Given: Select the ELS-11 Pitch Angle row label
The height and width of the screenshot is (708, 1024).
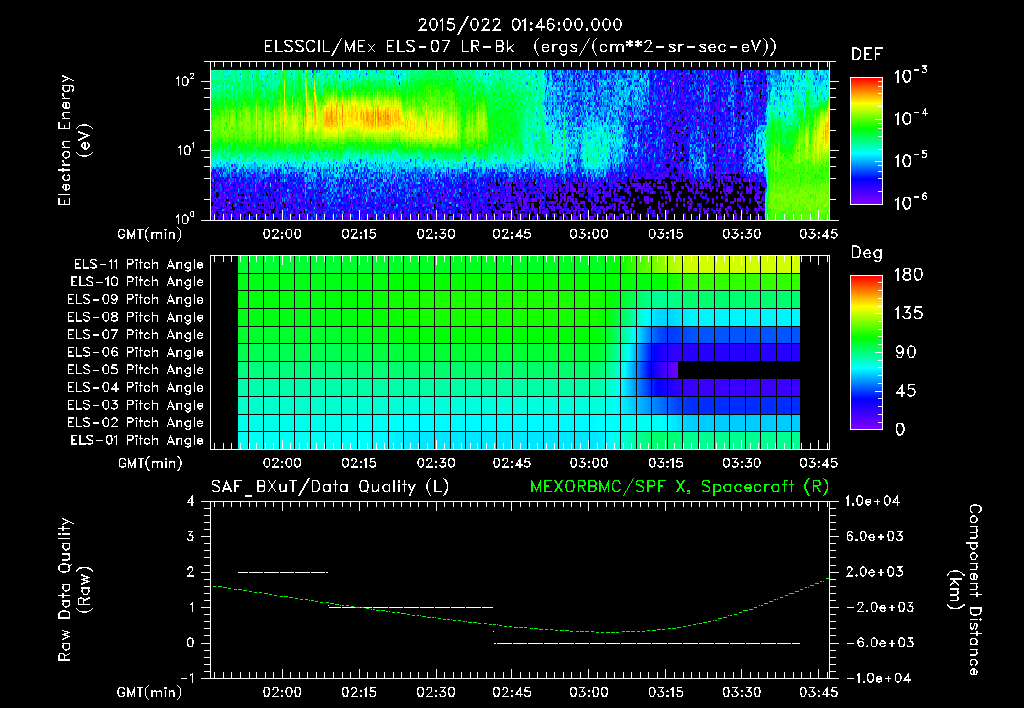Looking at the screenshot, I should click(x=138, y=265).
